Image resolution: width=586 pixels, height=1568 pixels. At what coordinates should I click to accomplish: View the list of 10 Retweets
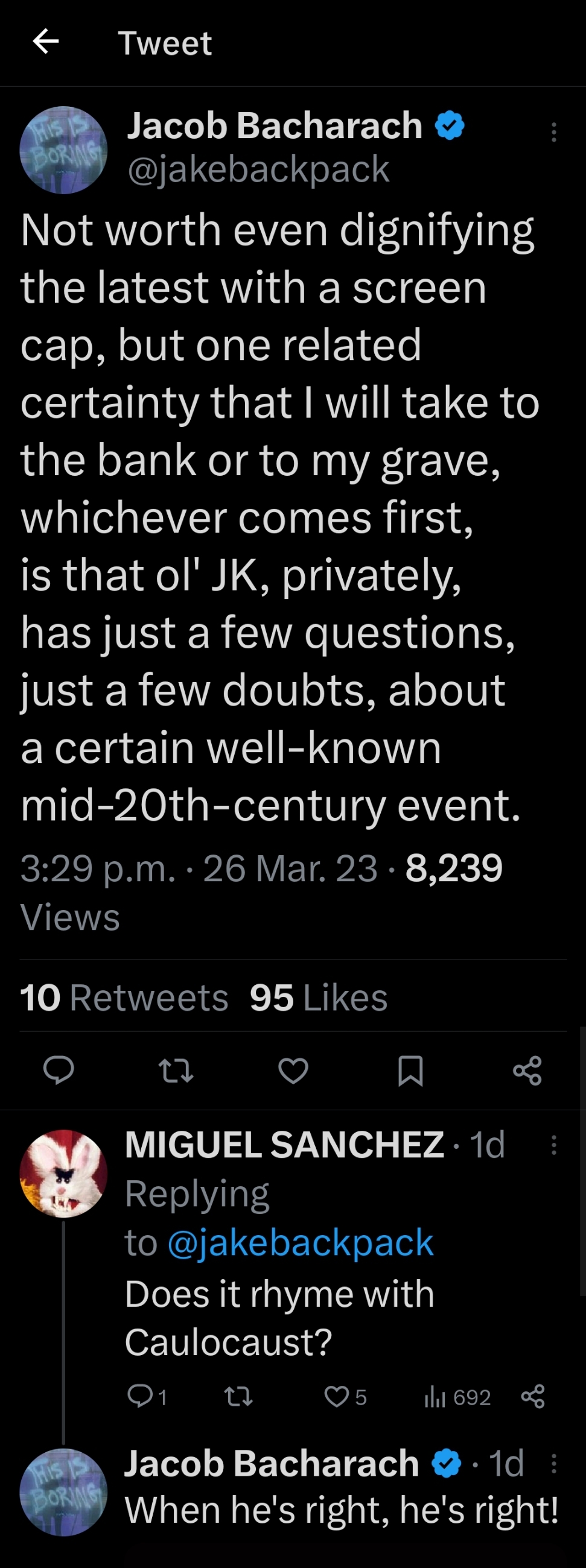pos(124,997)
